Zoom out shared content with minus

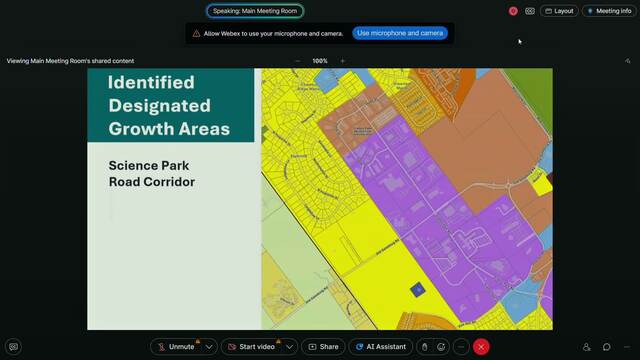(x=298, y=61)
